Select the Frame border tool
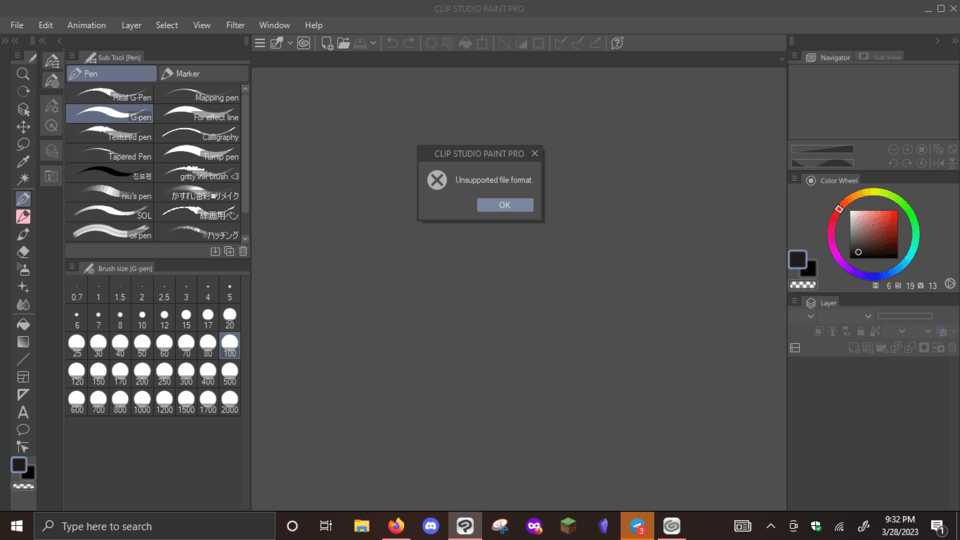Image resolution: width=960 pixels, height=540 pixels. coord(23,377)
